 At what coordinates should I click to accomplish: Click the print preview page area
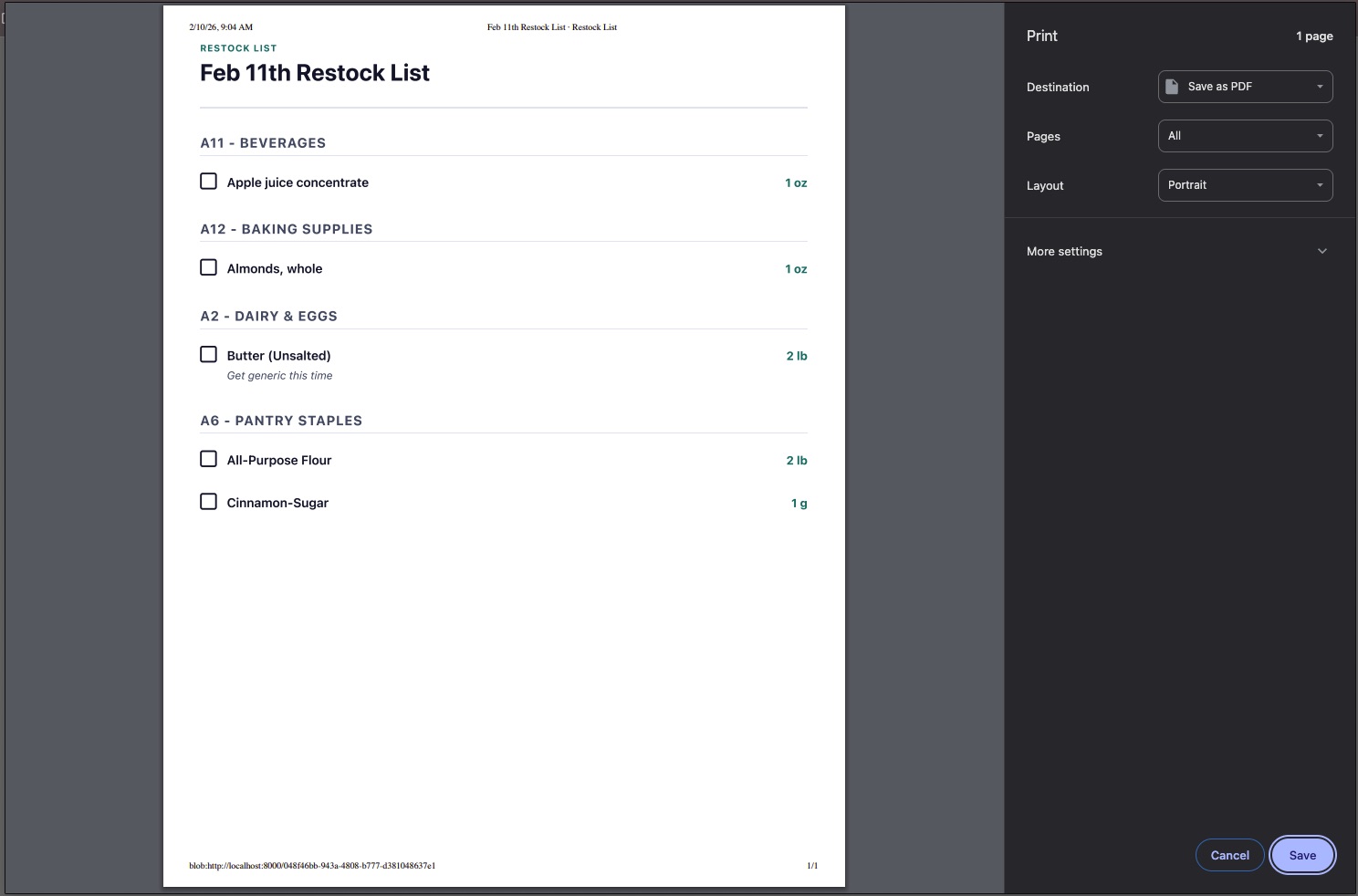click(504, 639)
